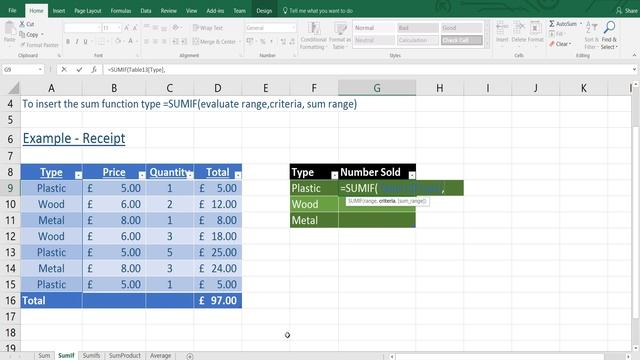The width and height of the screenshot is (640, 360).
Task: Click Orientation text angle icon
Action: tap(176, 28)
